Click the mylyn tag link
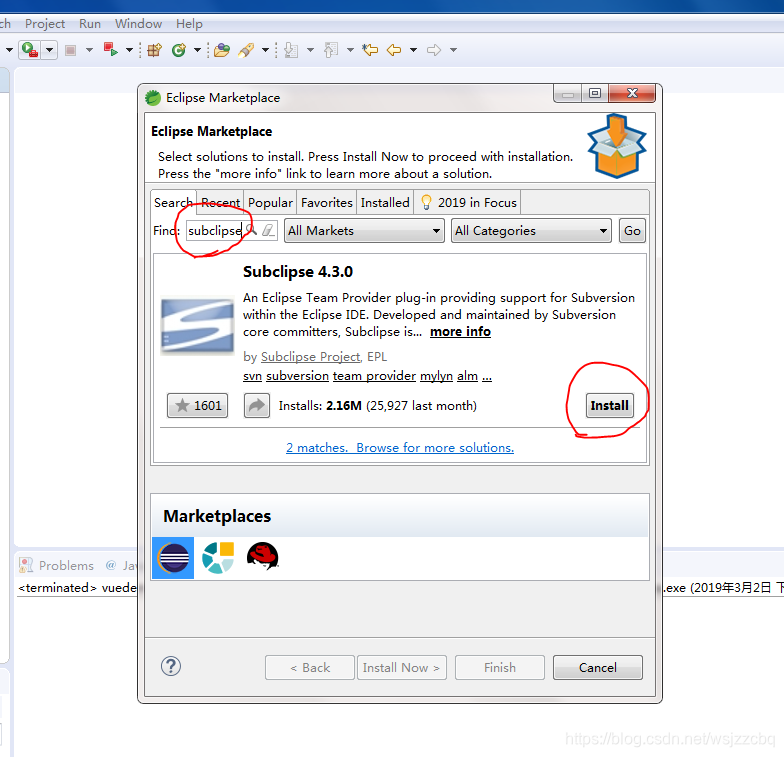The height and width of the screenshot is (757, 784). click(436, 376)
